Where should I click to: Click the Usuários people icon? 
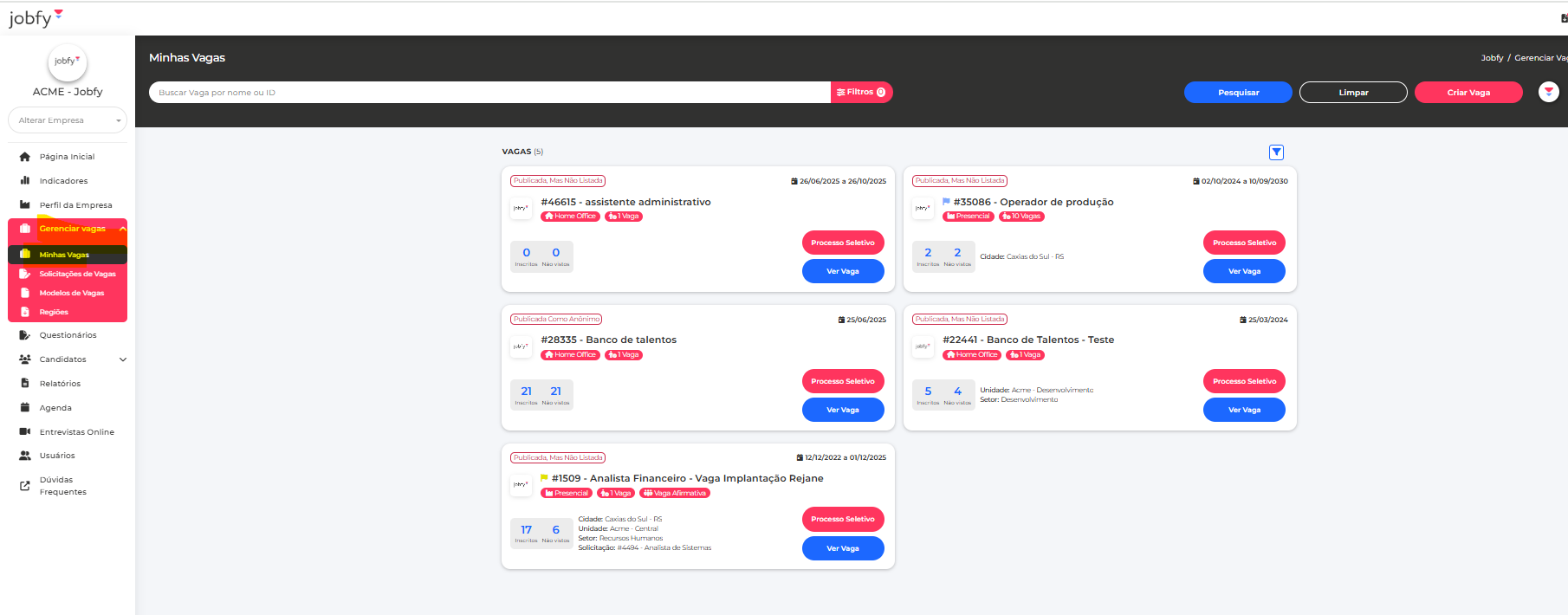(x=25, y=456)
